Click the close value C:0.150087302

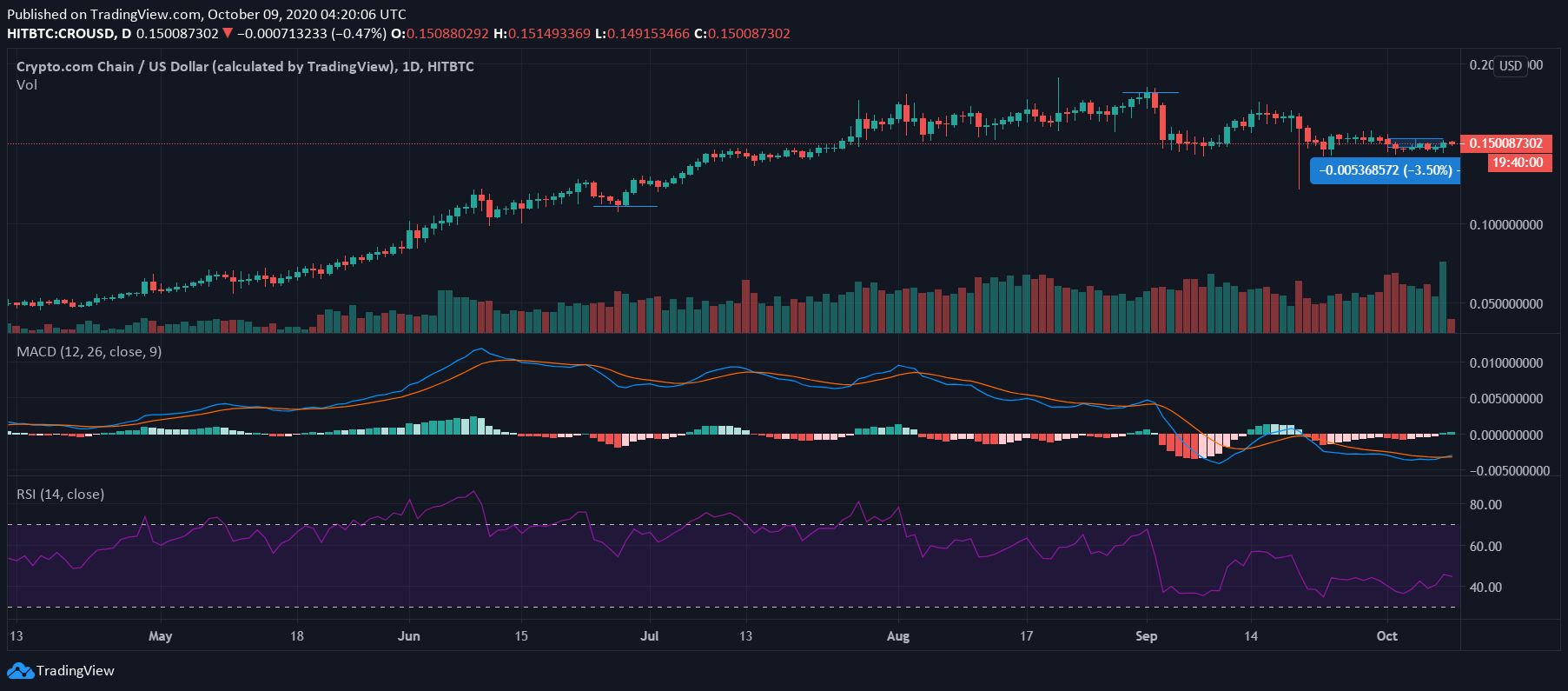[742, 34]
